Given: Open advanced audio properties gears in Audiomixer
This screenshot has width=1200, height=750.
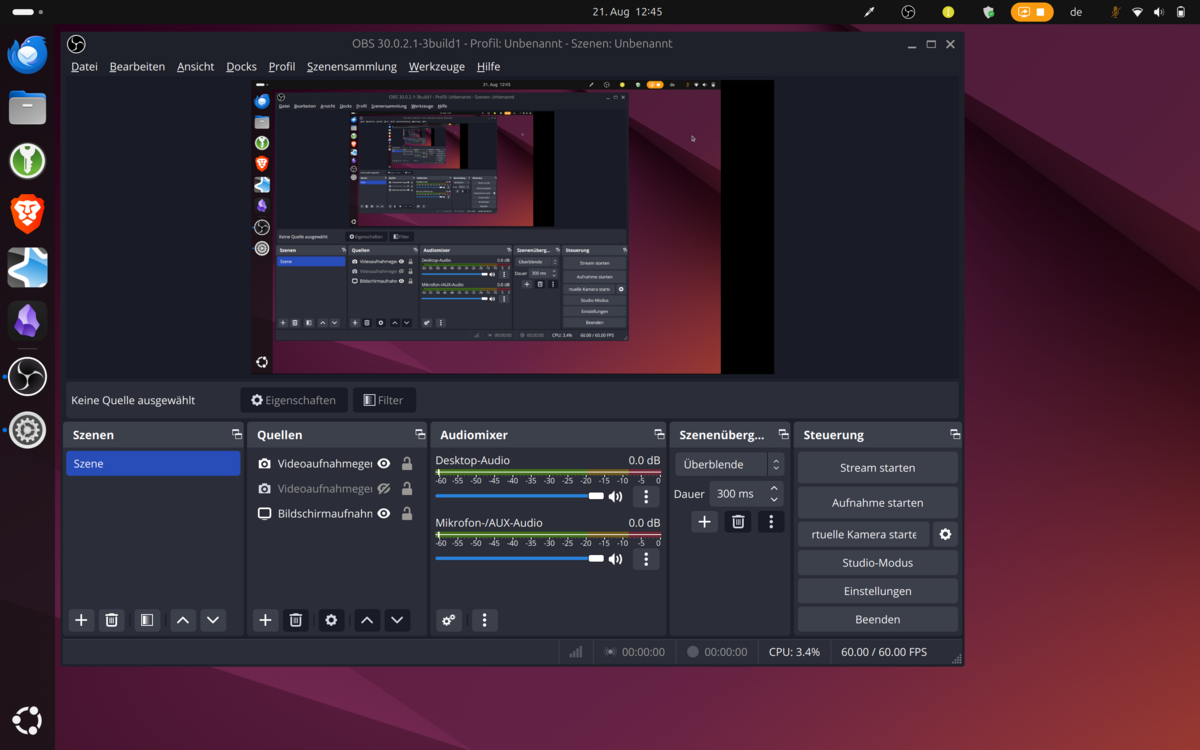Looking at the screenshot, I should click(x=449, y=620).
